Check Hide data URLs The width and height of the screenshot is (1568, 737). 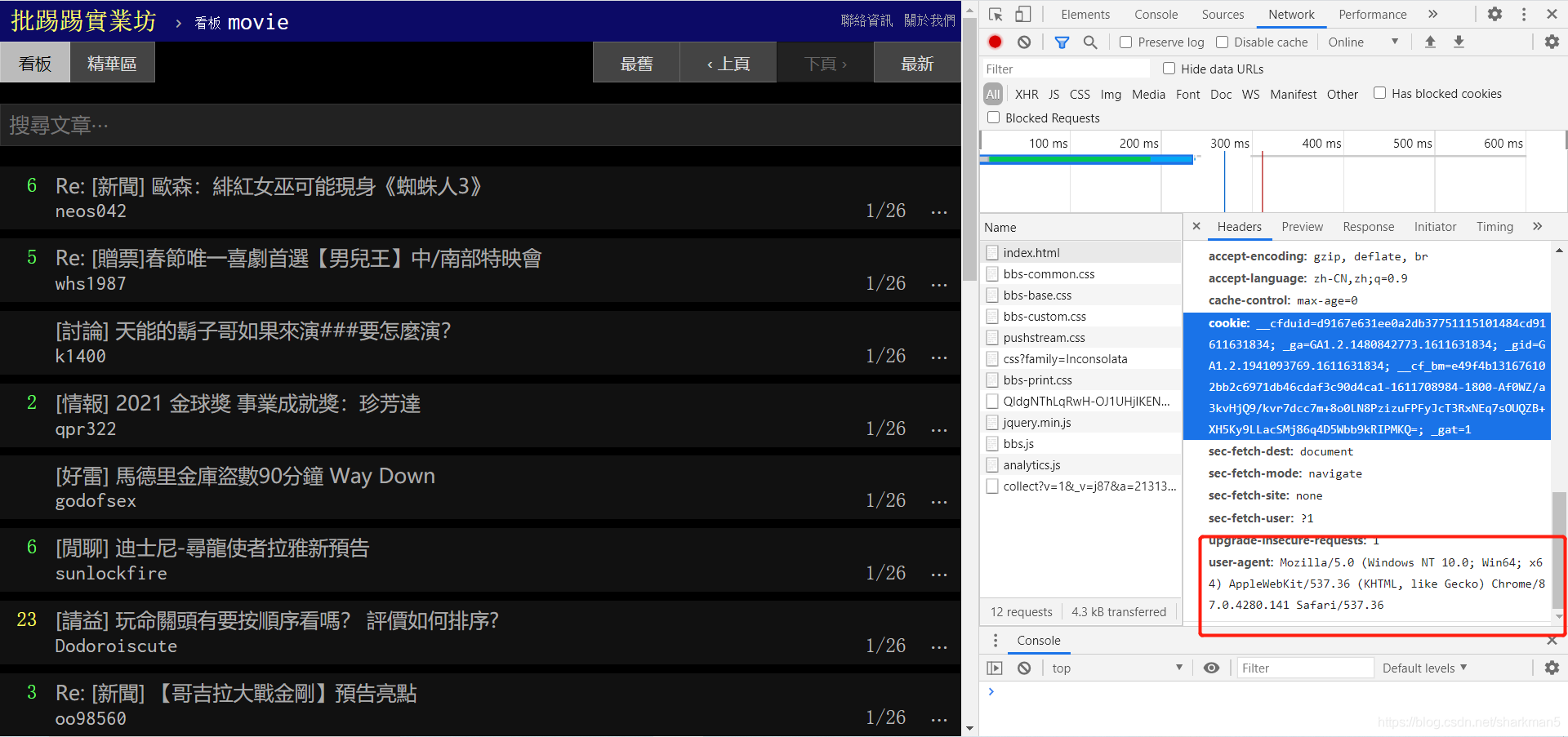click(1169, 69)
